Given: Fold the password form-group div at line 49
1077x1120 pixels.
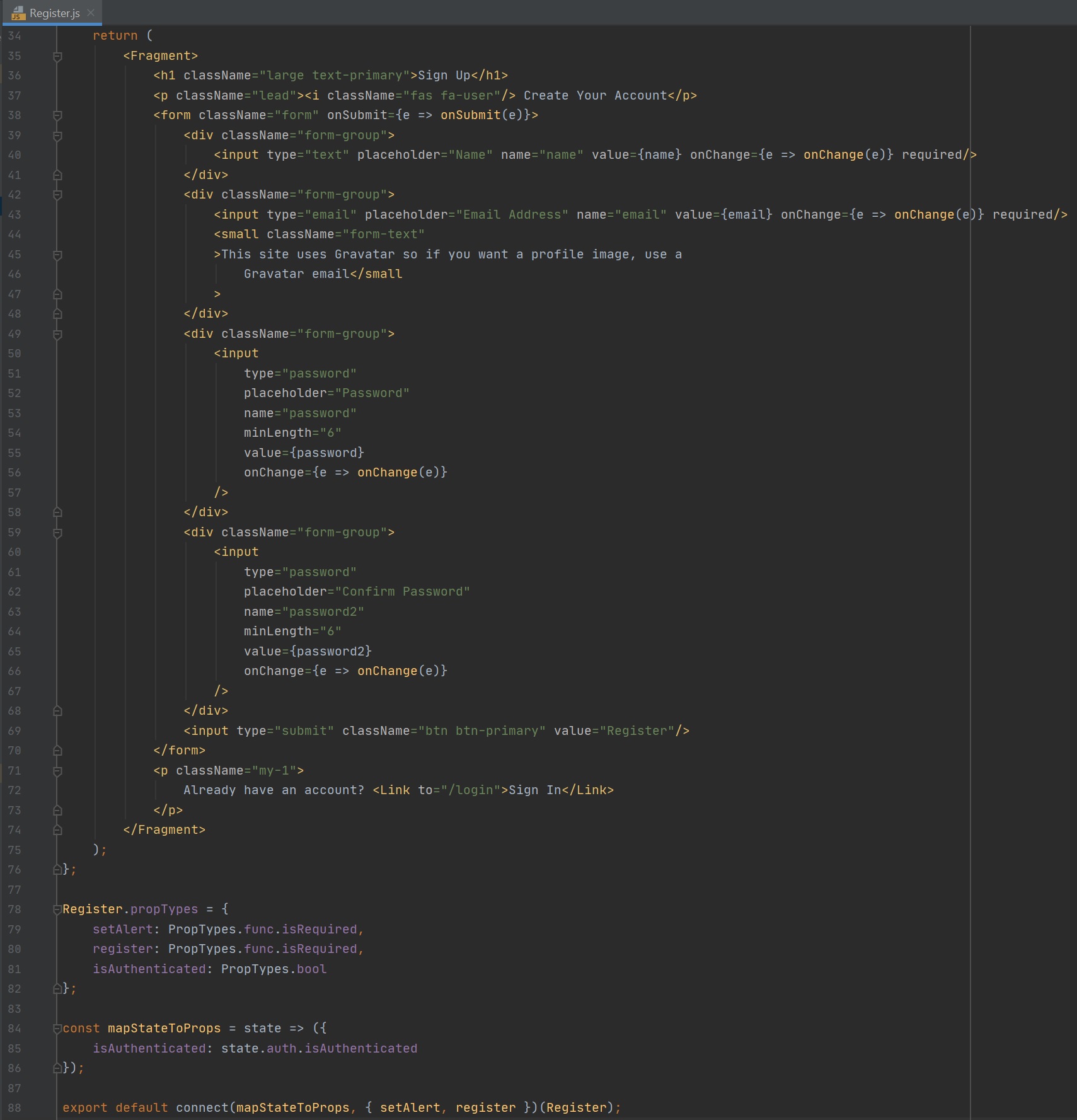Looking at the screenshot, I should (57, 334).
